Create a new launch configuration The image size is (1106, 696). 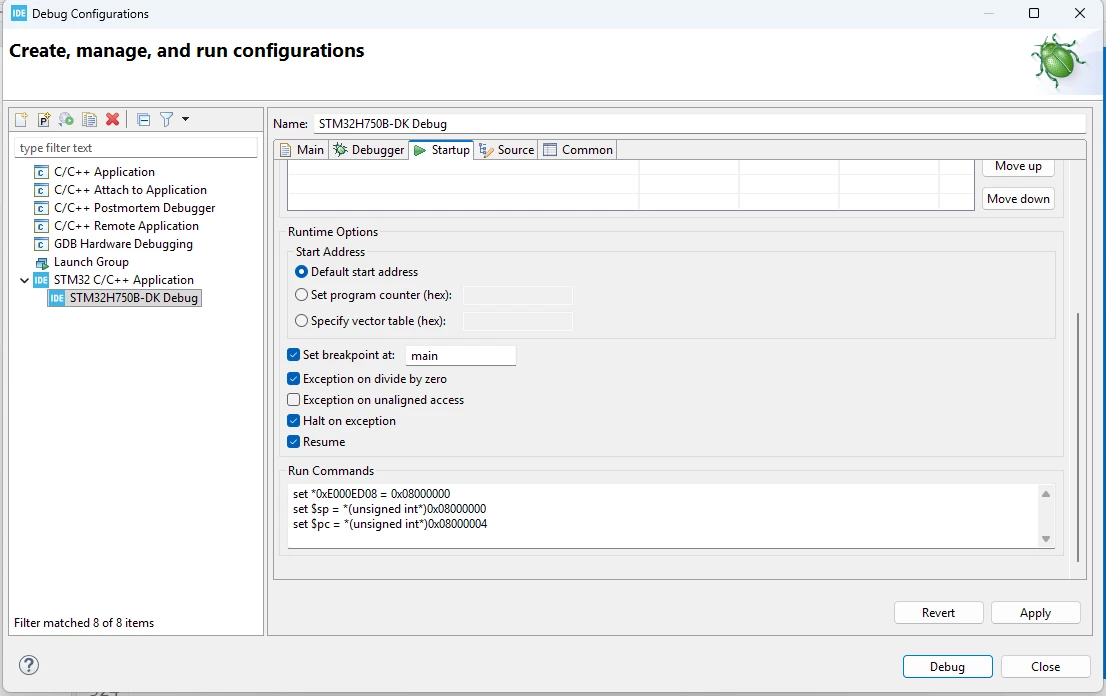pos(21,120)
